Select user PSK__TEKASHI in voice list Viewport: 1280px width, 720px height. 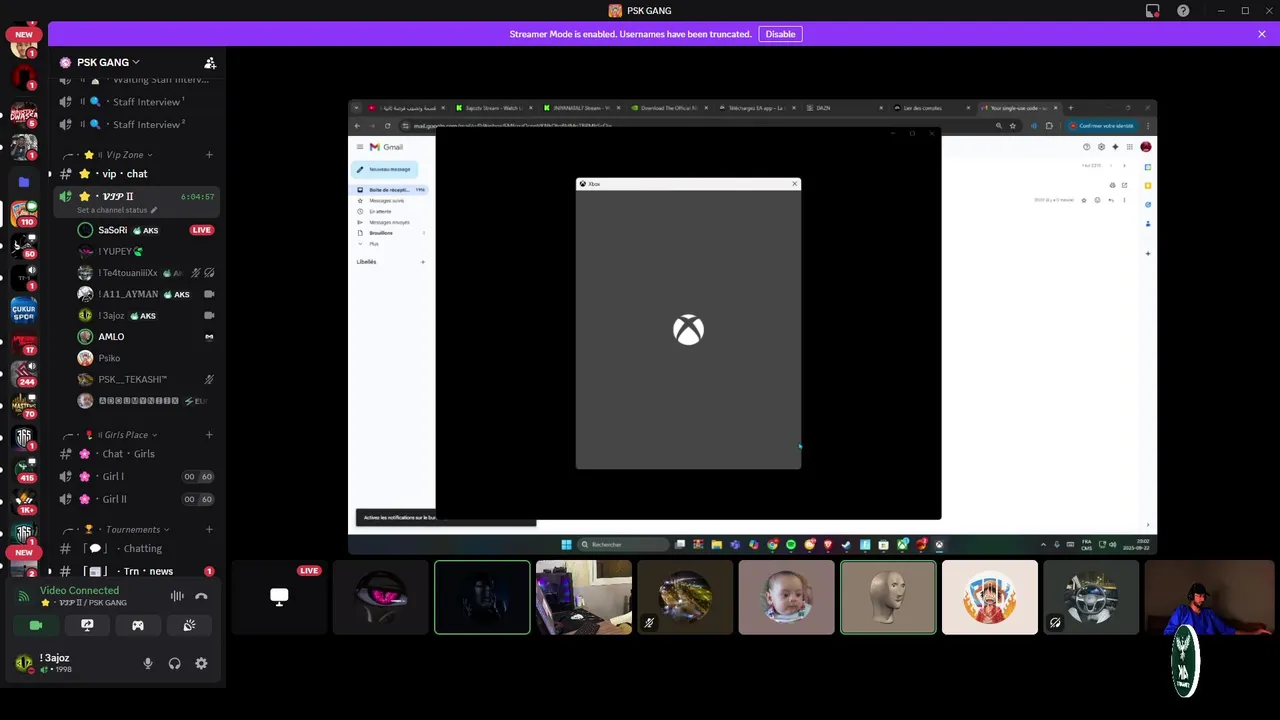pyautogui.click(x=146, y=379)
